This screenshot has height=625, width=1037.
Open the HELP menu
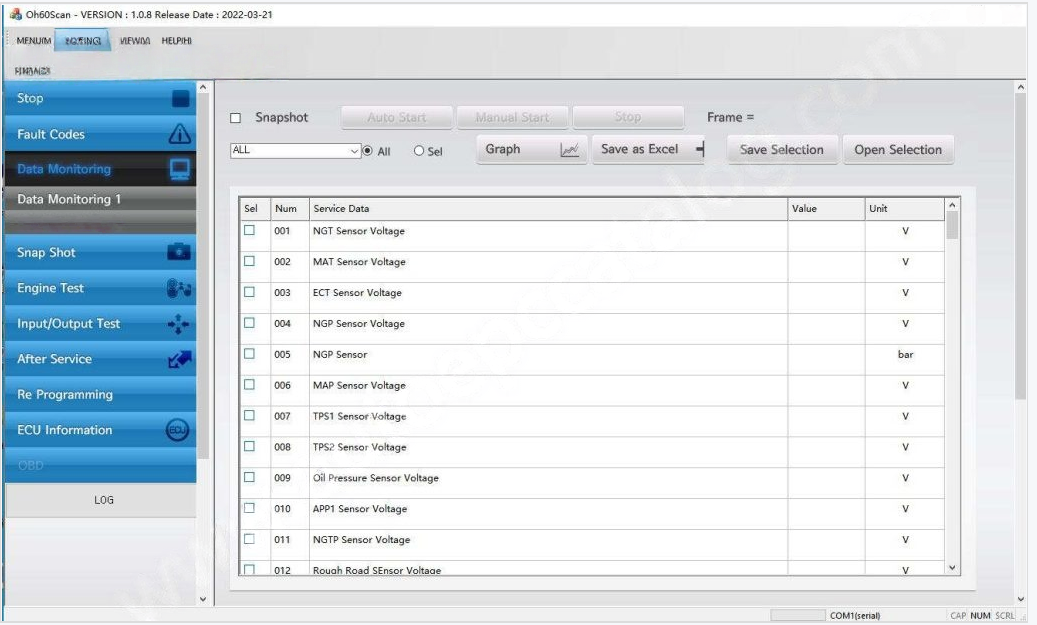[176, 40]
